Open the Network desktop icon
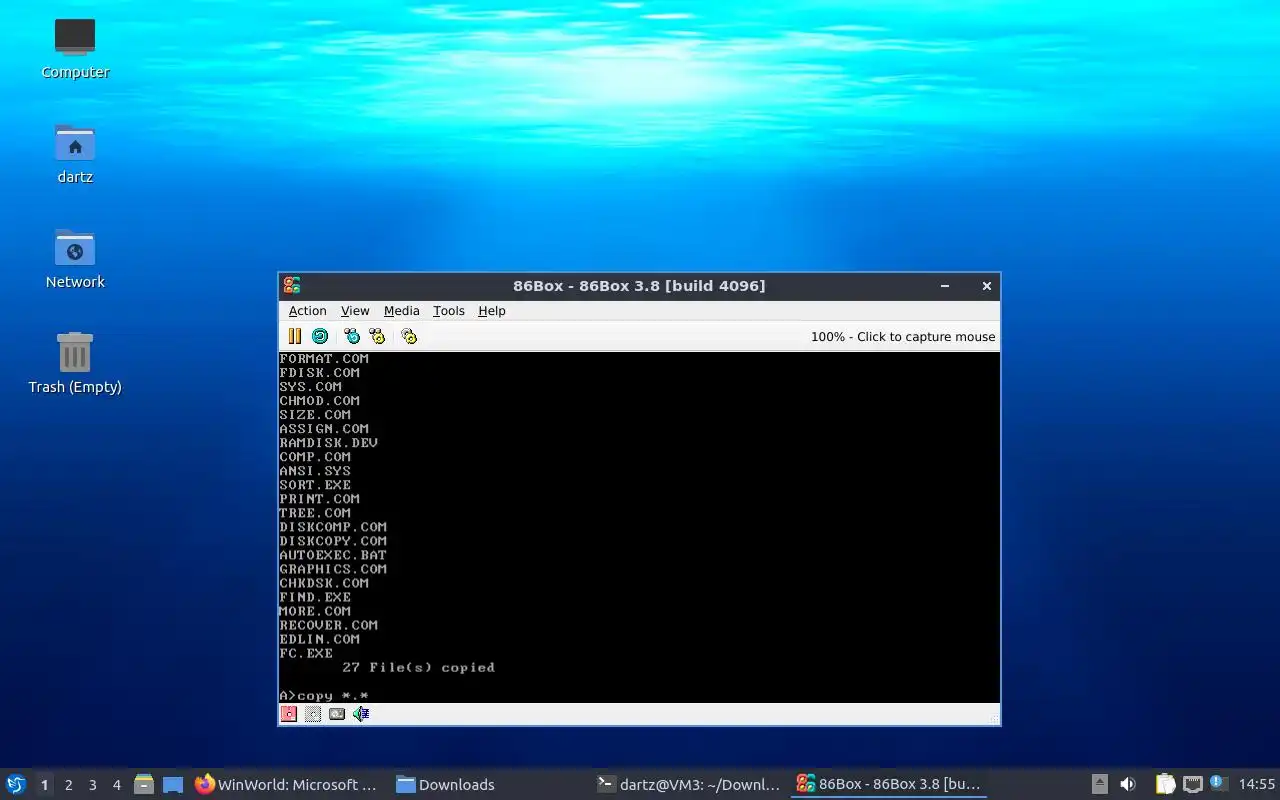1280x800 pixels. point(75,258)
